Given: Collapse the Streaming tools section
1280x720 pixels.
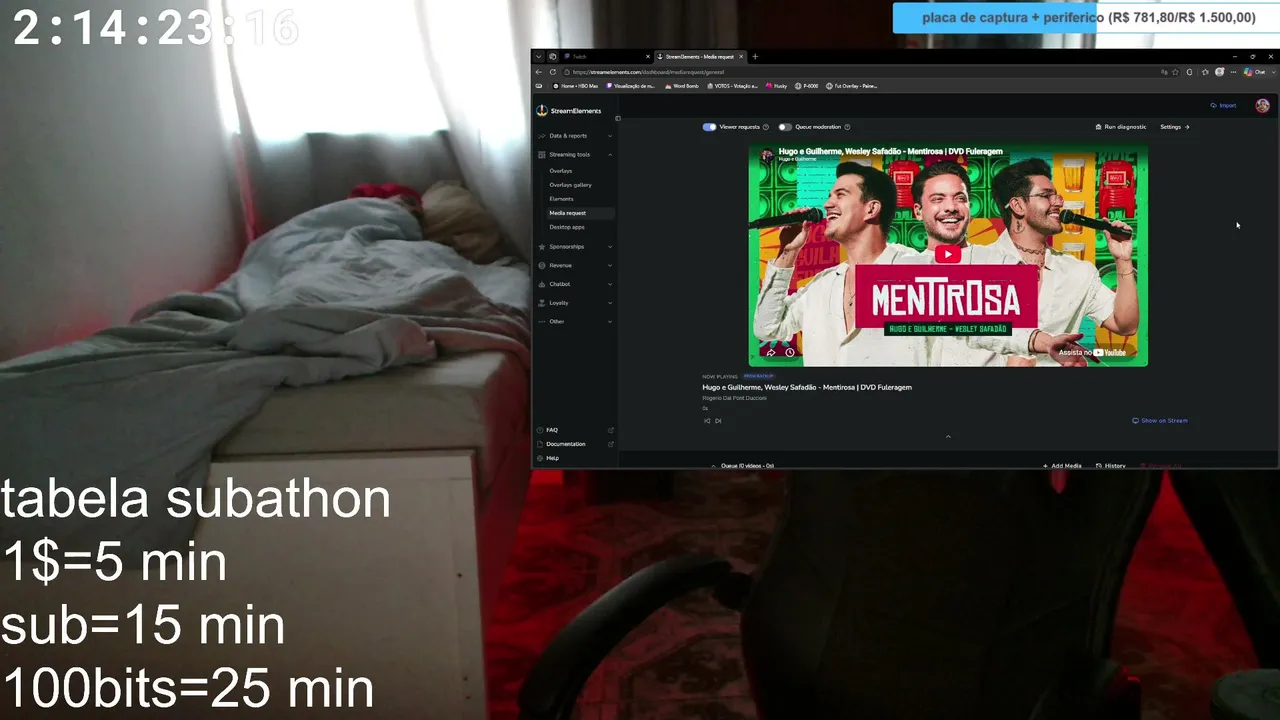Looking at the screenshot, I should [x=575, y=155].
